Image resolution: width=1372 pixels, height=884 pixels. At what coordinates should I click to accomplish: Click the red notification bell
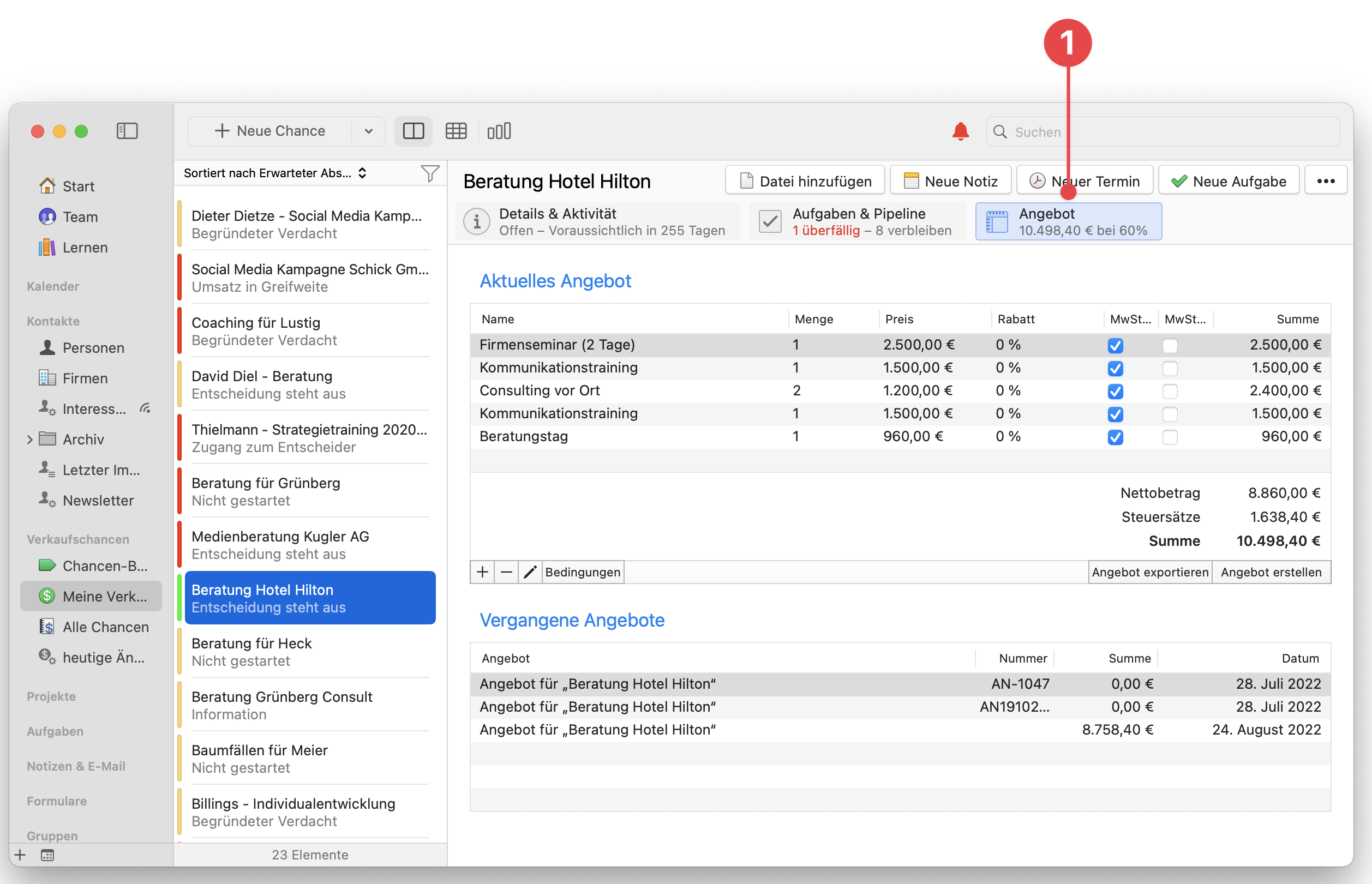click(x=960, y=131)
